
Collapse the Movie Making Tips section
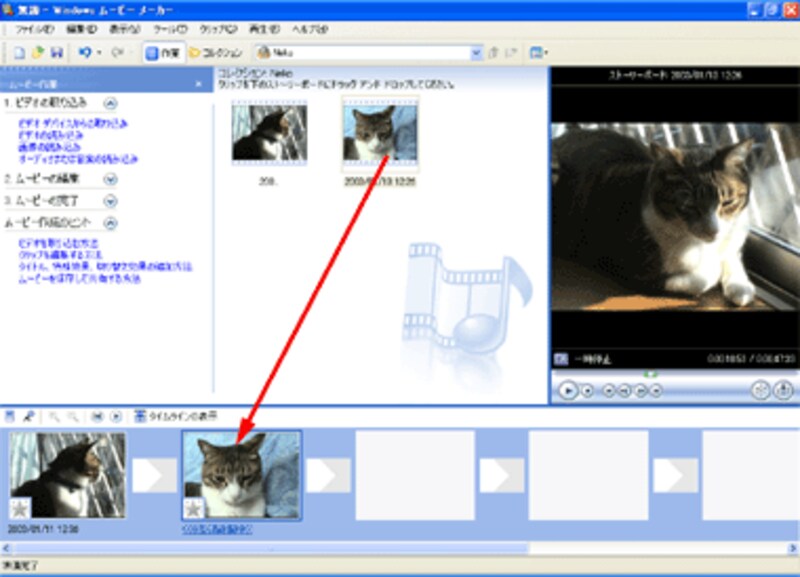point(110,223)
